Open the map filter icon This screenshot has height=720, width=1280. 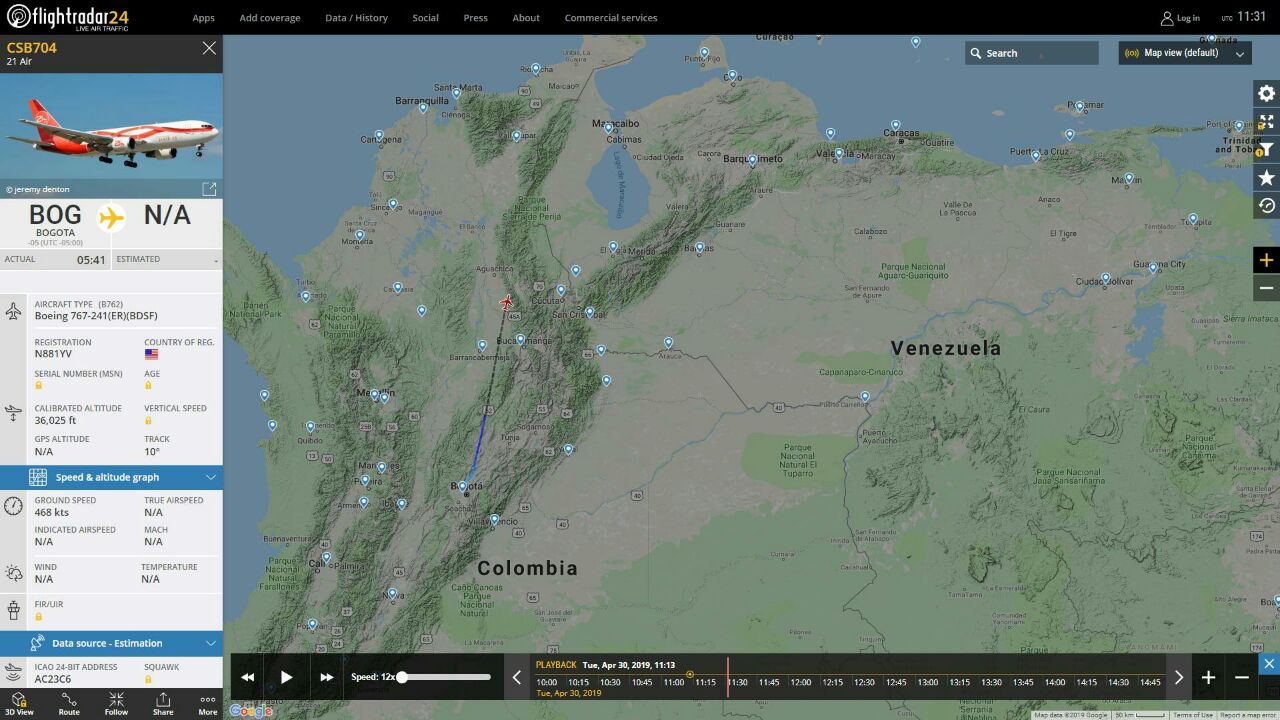[1266, 149]
